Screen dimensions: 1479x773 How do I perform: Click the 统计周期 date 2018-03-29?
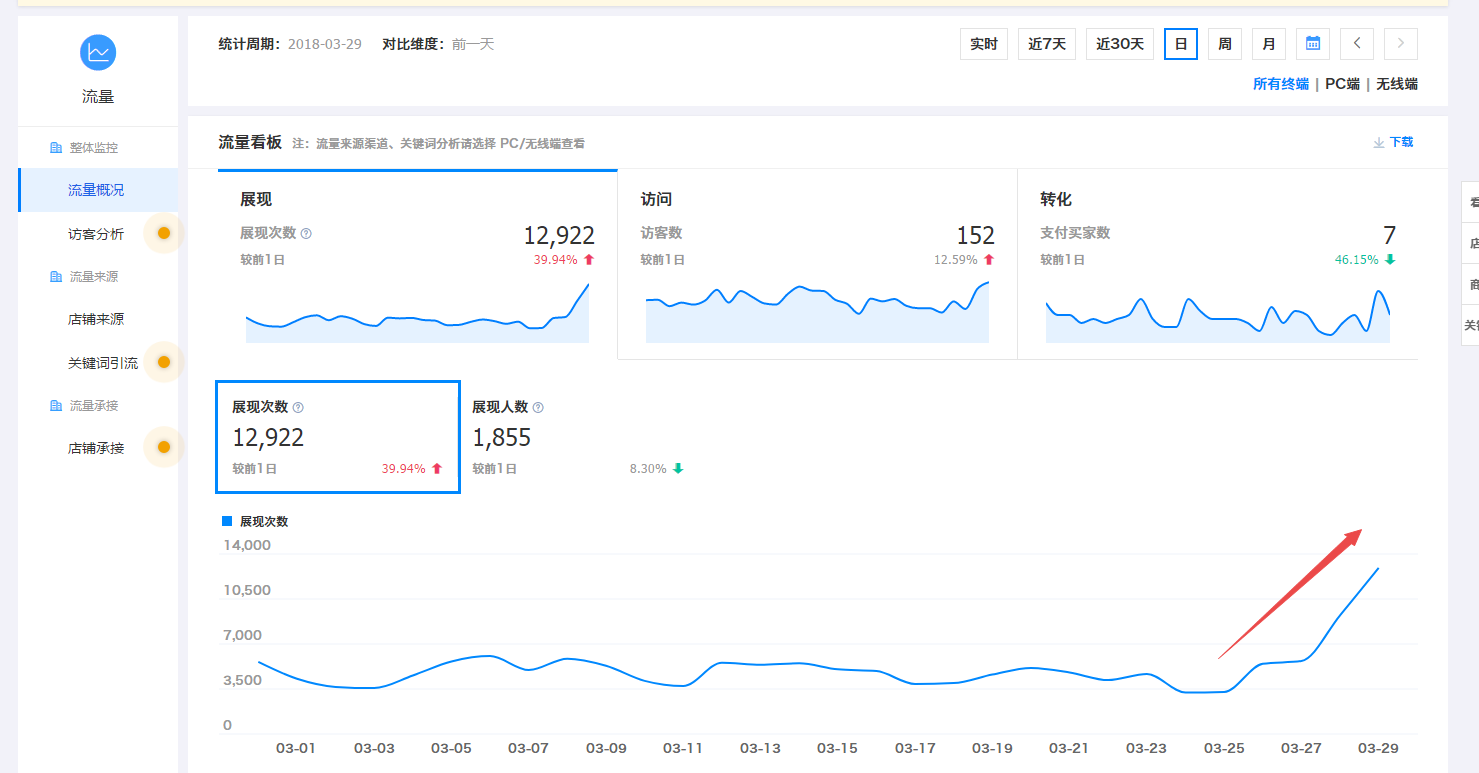point(324,44)
